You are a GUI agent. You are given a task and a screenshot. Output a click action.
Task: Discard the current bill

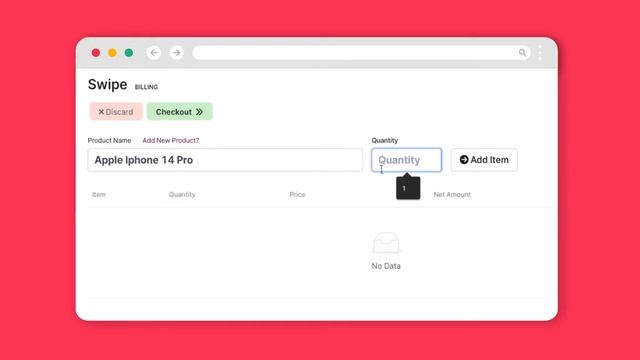[116, 111]
